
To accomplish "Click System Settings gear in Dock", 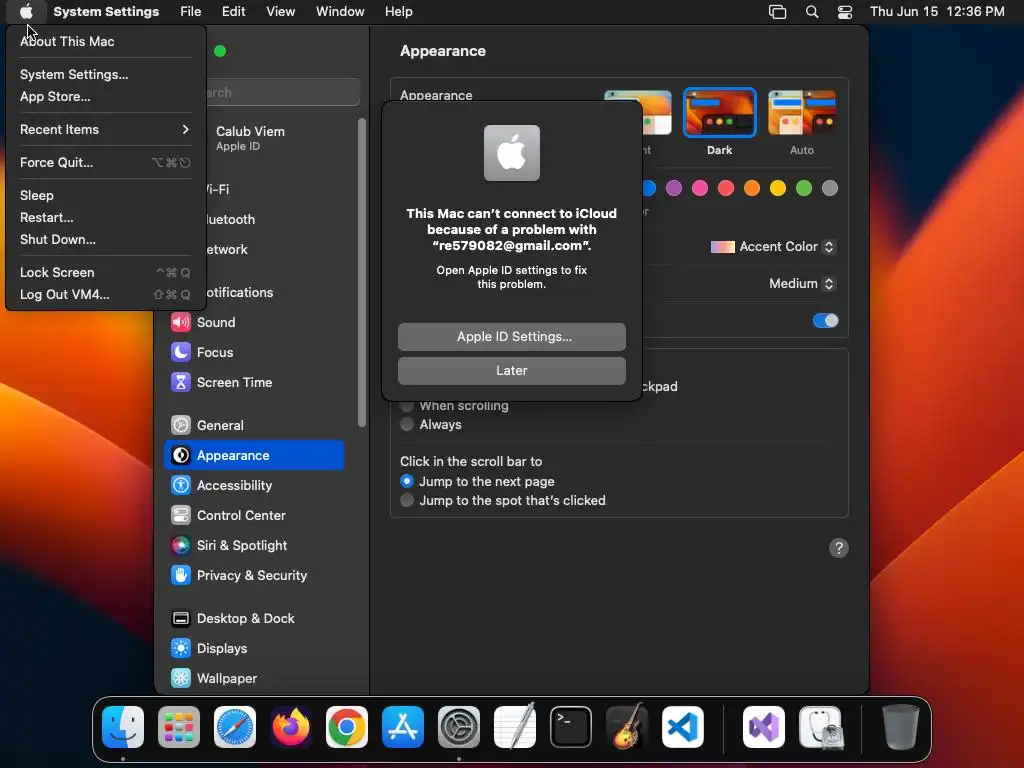I will pos(458,727).
